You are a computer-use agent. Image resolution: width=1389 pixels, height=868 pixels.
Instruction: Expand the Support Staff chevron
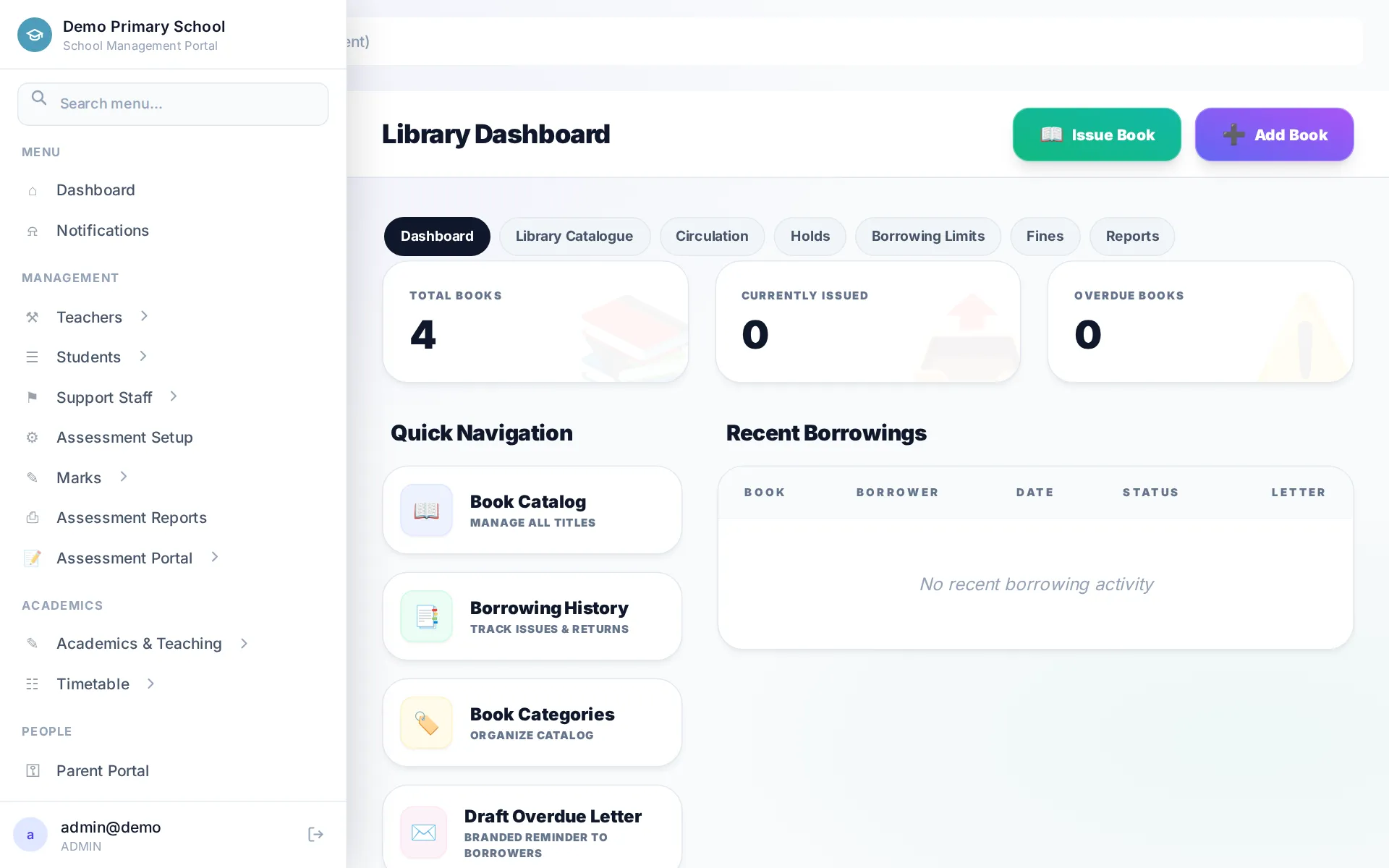click(x=174, y=396)
